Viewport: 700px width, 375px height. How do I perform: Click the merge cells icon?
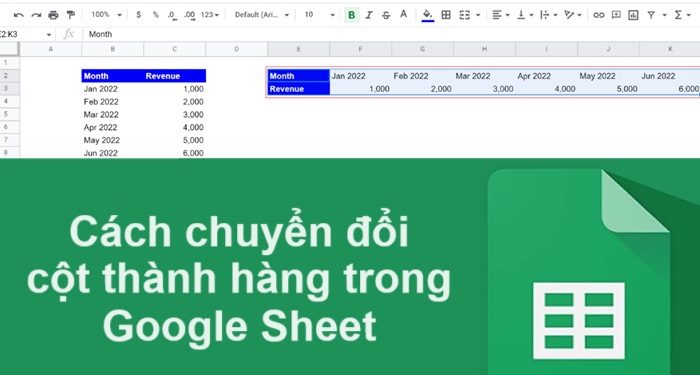(465, 15)
